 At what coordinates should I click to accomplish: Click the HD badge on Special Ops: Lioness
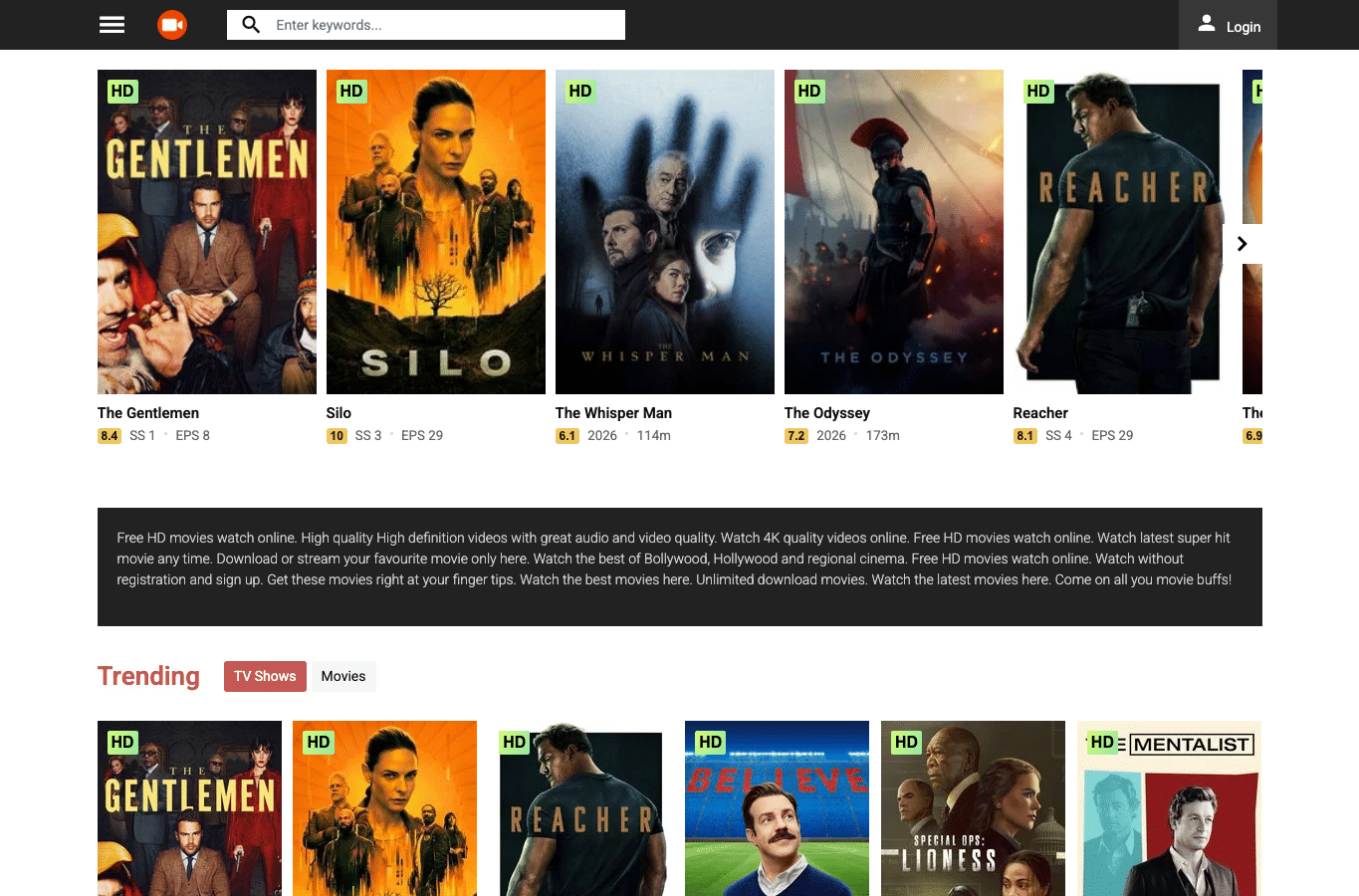point(906,743)
